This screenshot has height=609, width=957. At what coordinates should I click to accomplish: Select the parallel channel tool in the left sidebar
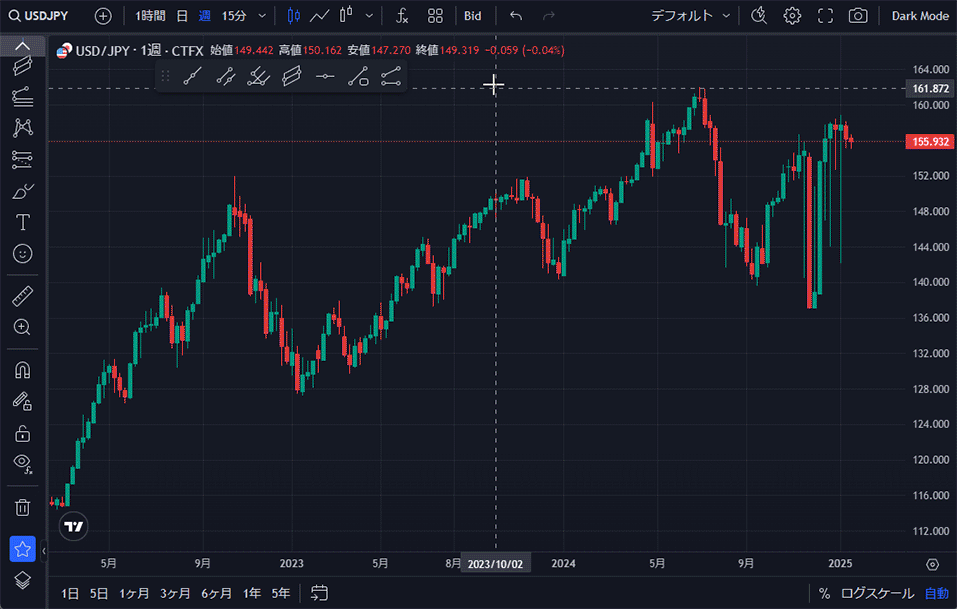(23, 65)
